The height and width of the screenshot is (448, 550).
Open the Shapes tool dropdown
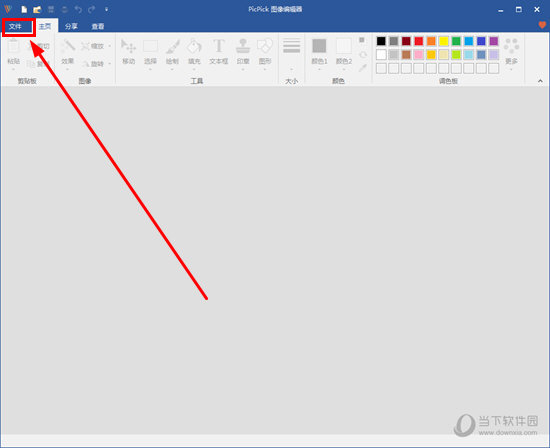pyautogui.click(x=265, y=53)
